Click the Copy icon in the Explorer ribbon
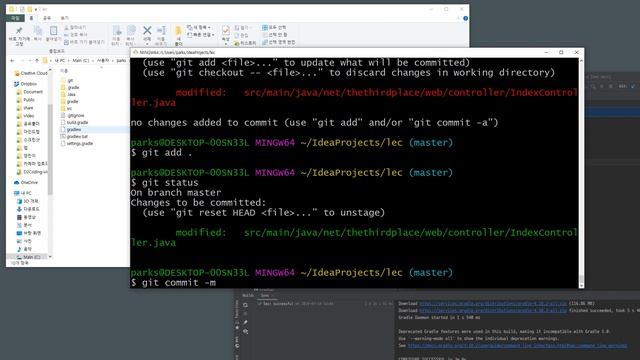 [x=38, y=31]
